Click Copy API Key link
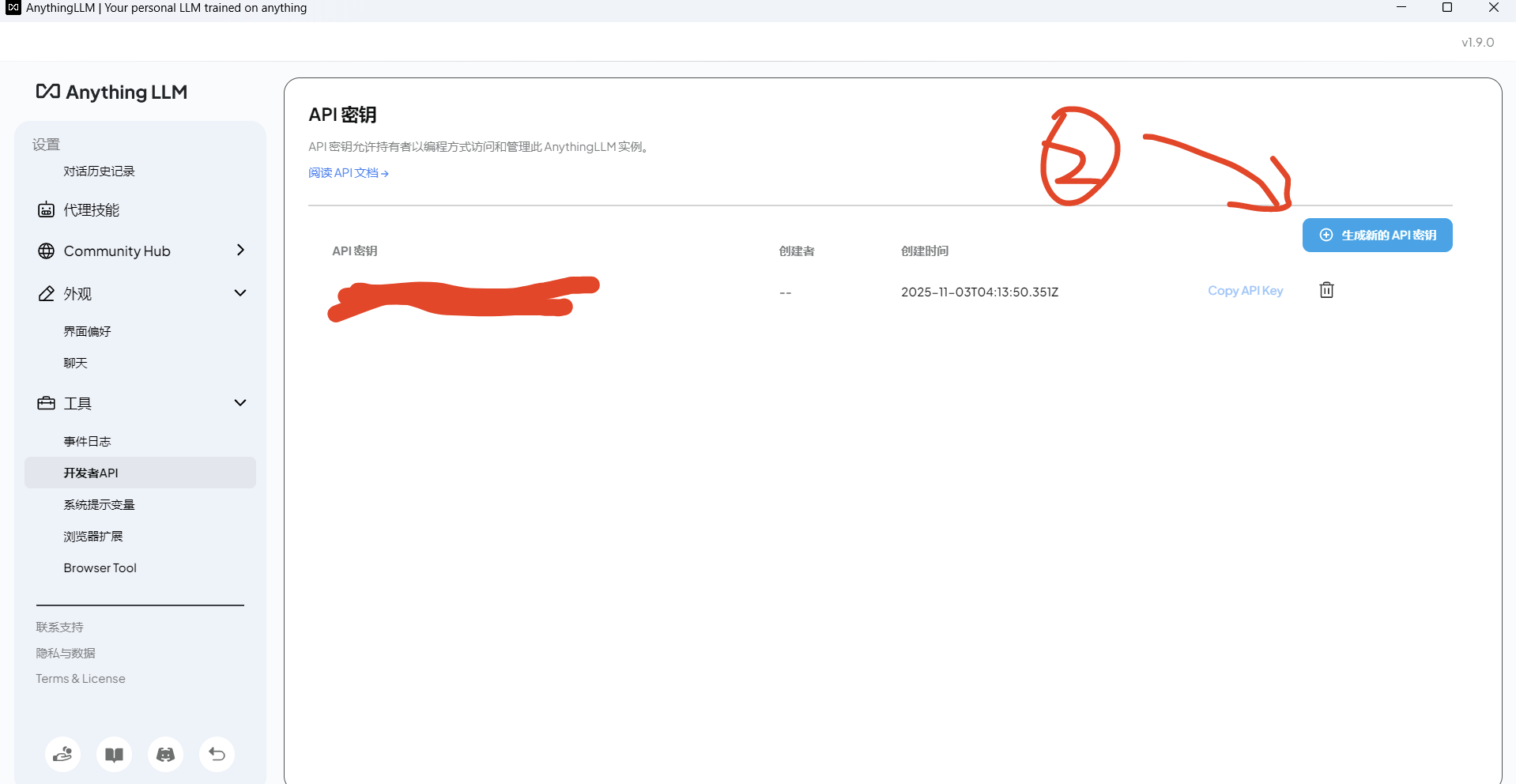The image size is (1516, 784). click(x=1246, y=291)
